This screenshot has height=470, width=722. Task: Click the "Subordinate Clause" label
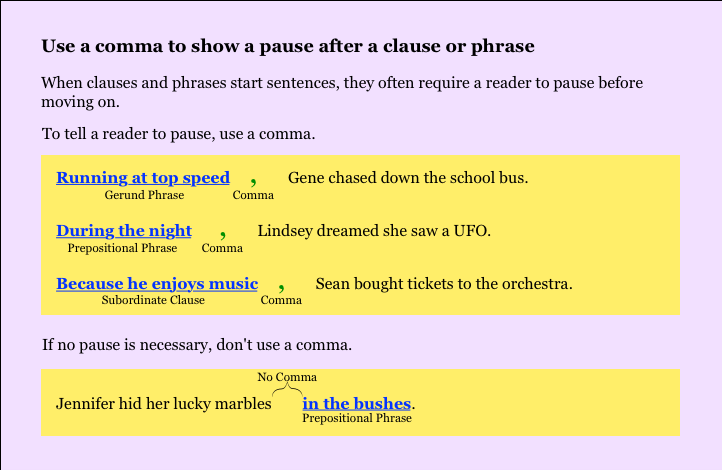[x=153, y=300]
